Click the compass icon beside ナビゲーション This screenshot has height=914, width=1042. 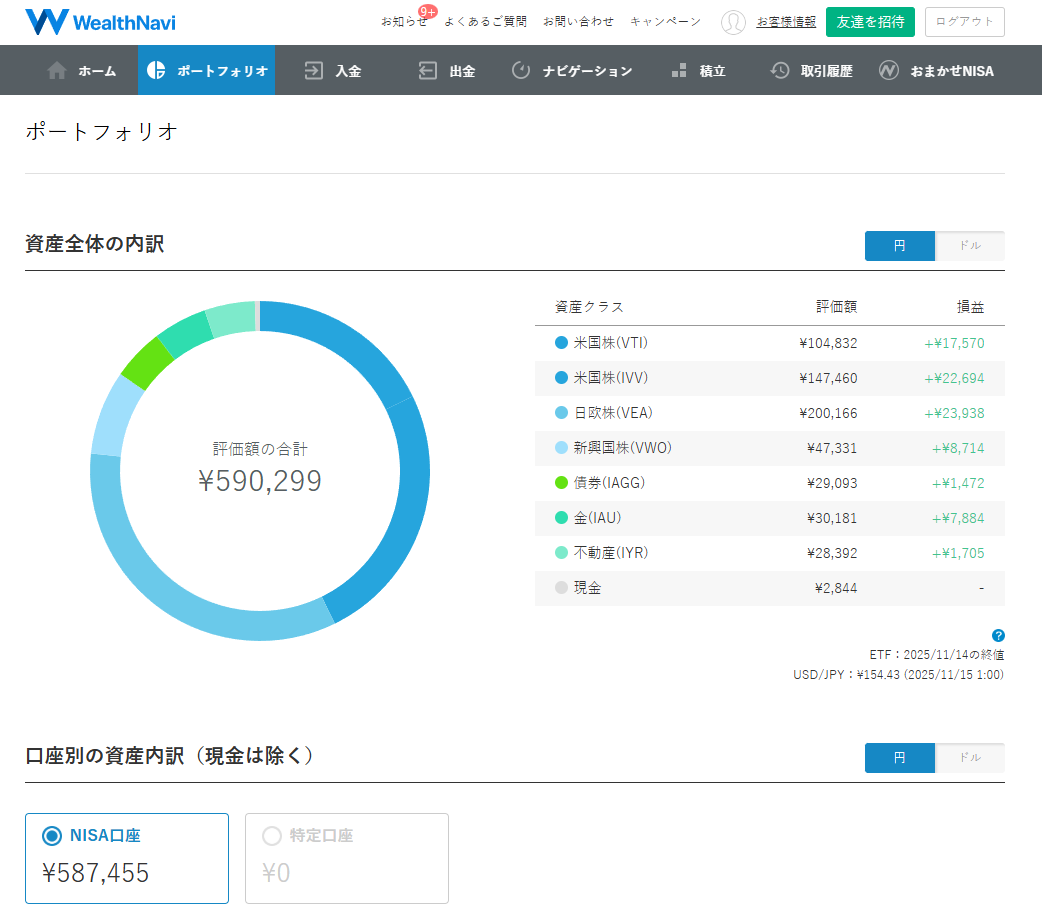(x=521, y=71)
